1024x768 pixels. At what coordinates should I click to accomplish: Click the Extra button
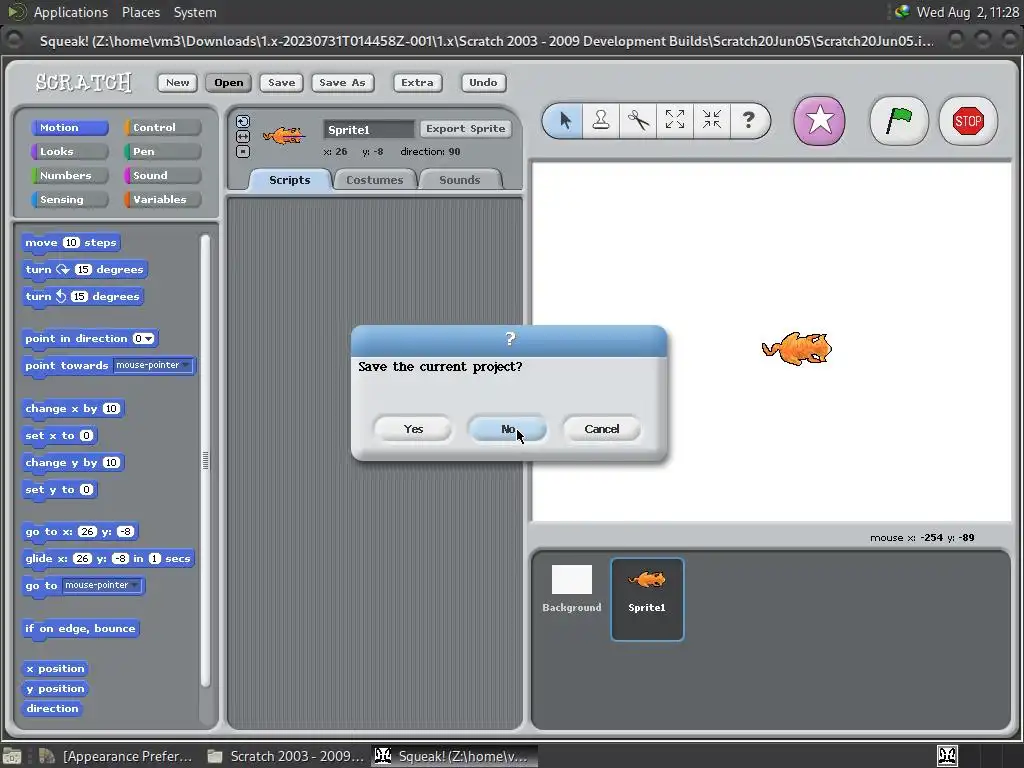[x=417, y=82]
